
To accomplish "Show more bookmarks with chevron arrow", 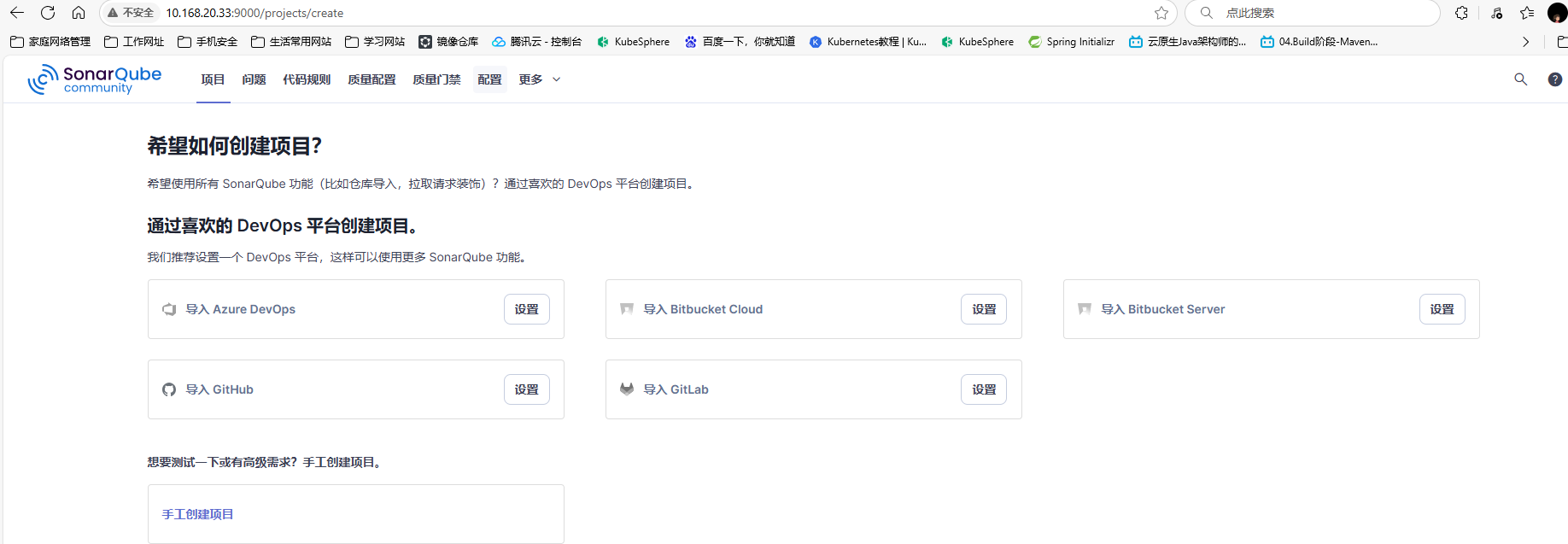I will [x=1526, y=41].
